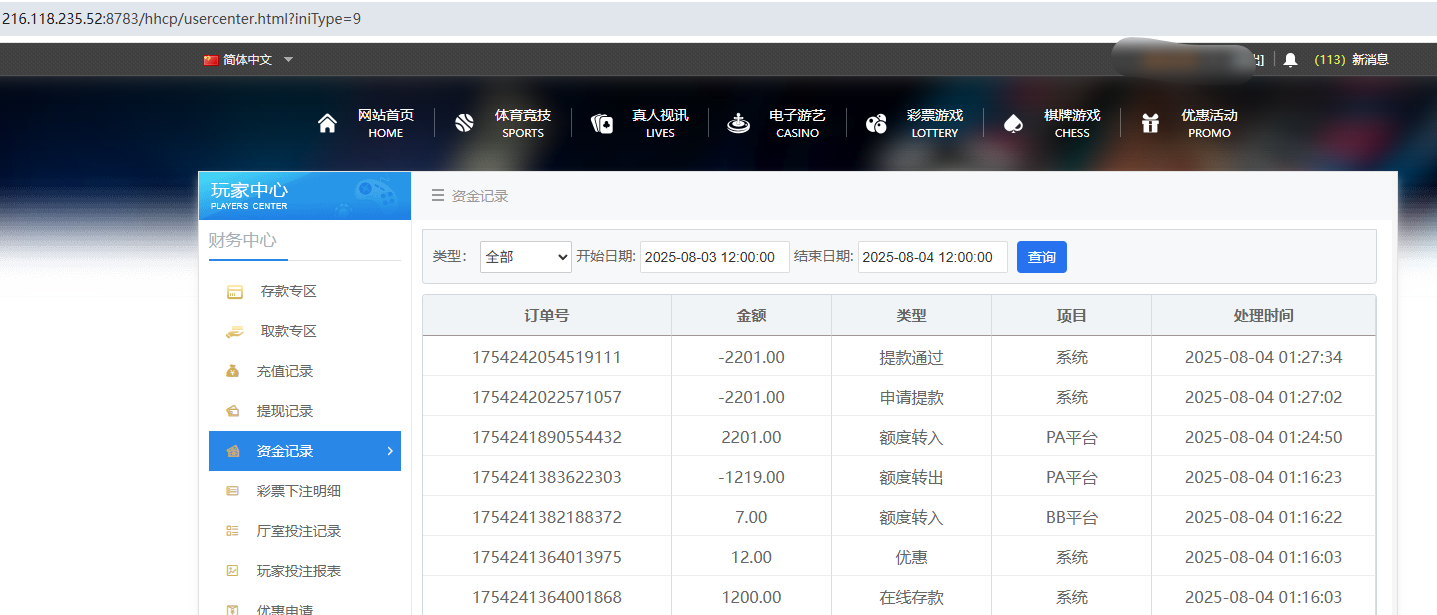The height and width of the screenshot is (615, 1437).
Task: Go to 网站首页 HOME link
Action: [386, 123]
